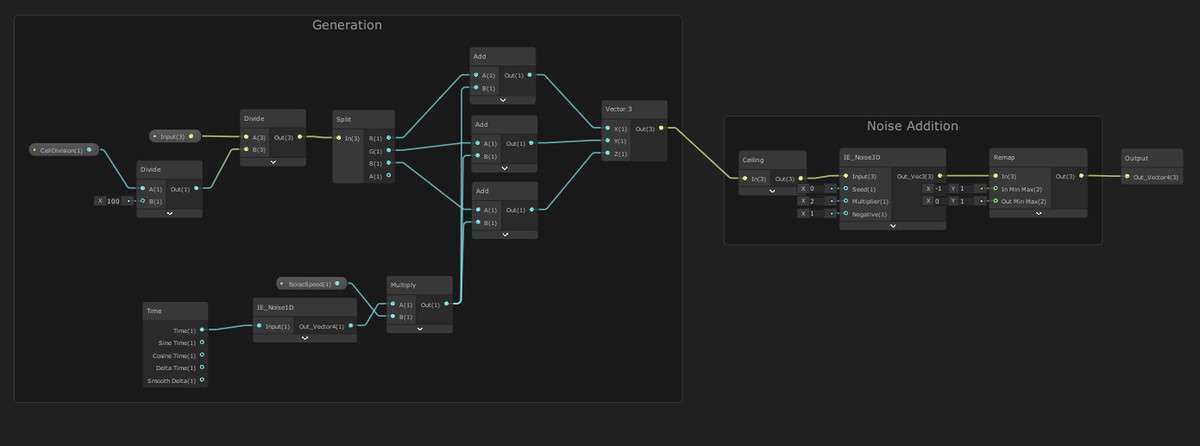The image size is (1200, 446).
Task: Click the IE_Noise3D Out_Vec3(3) output port
Action: 940,176
